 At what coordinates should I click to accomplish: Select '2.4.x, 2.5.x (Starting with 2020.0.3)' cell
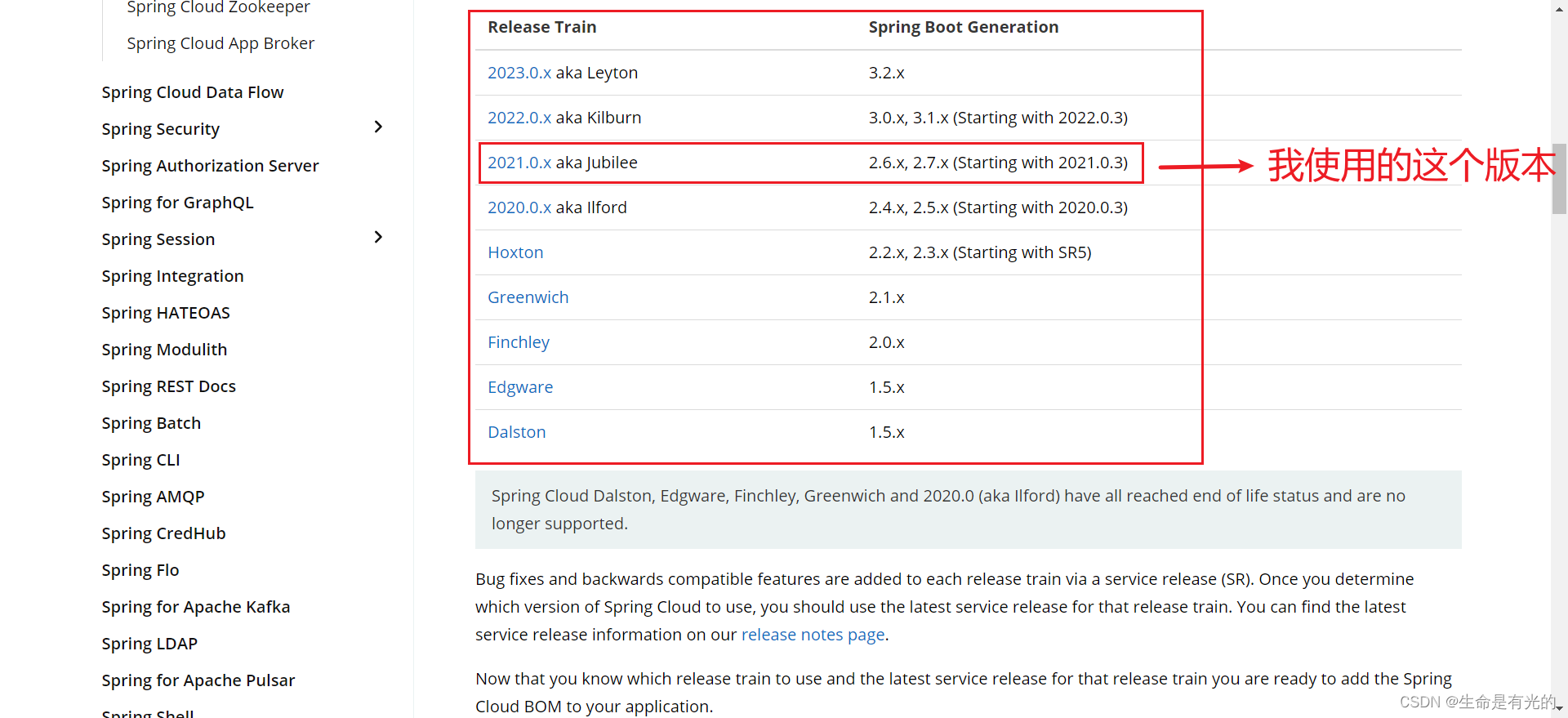pyautogui.click(x=998, y=207)
